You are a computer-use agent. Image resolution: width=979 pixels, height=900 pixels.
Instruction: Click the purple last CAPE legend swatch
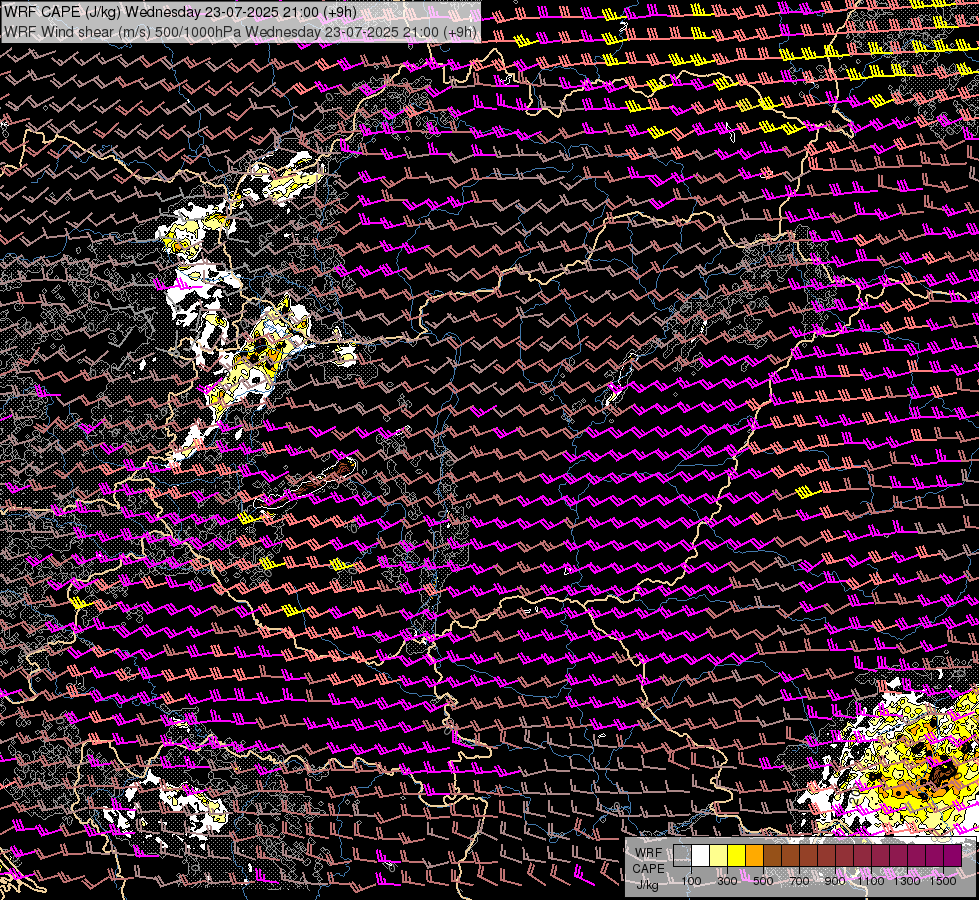point(953,856)
